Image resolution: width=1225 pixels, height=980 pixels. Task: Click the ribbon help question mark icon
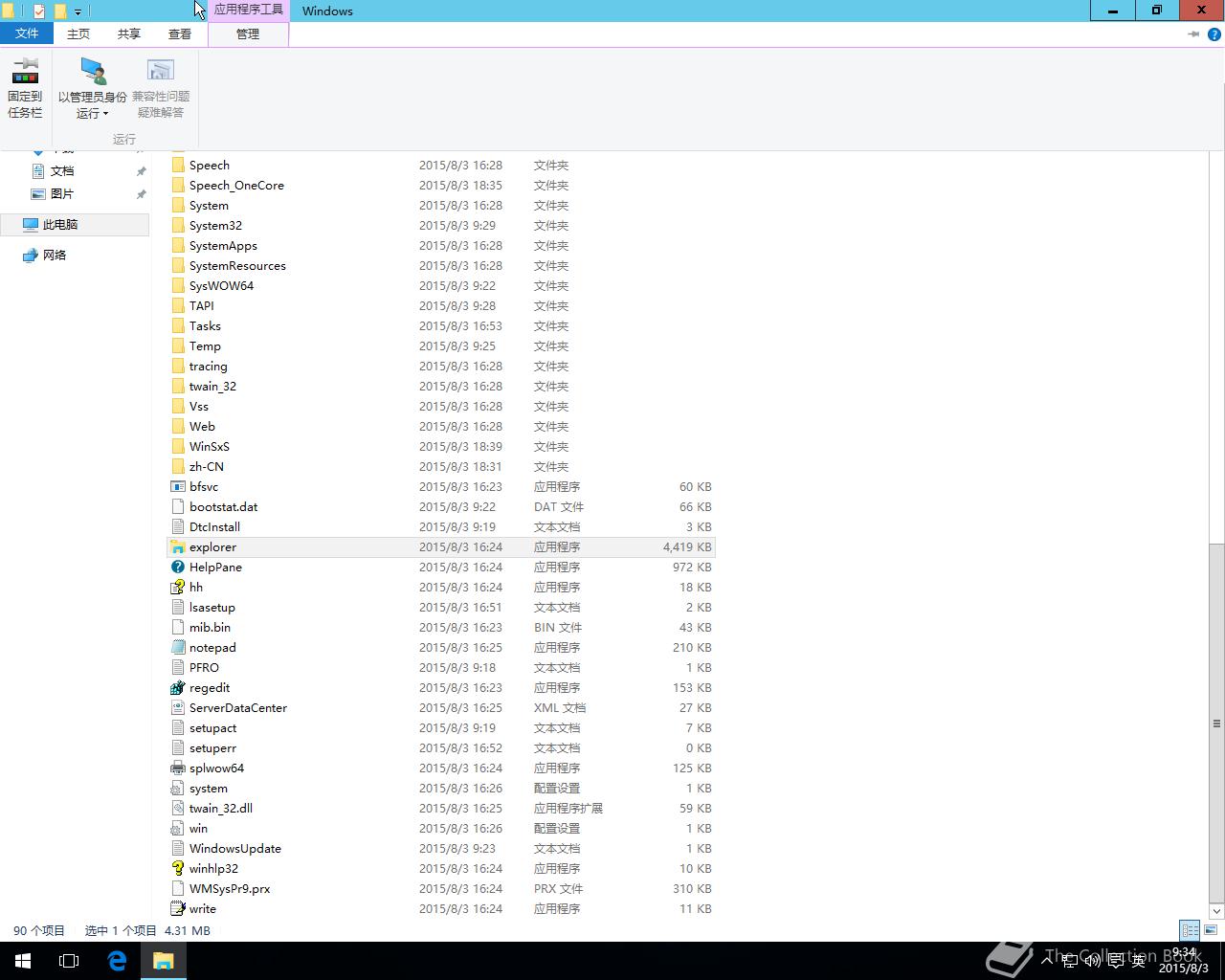tap(1214, 33)
